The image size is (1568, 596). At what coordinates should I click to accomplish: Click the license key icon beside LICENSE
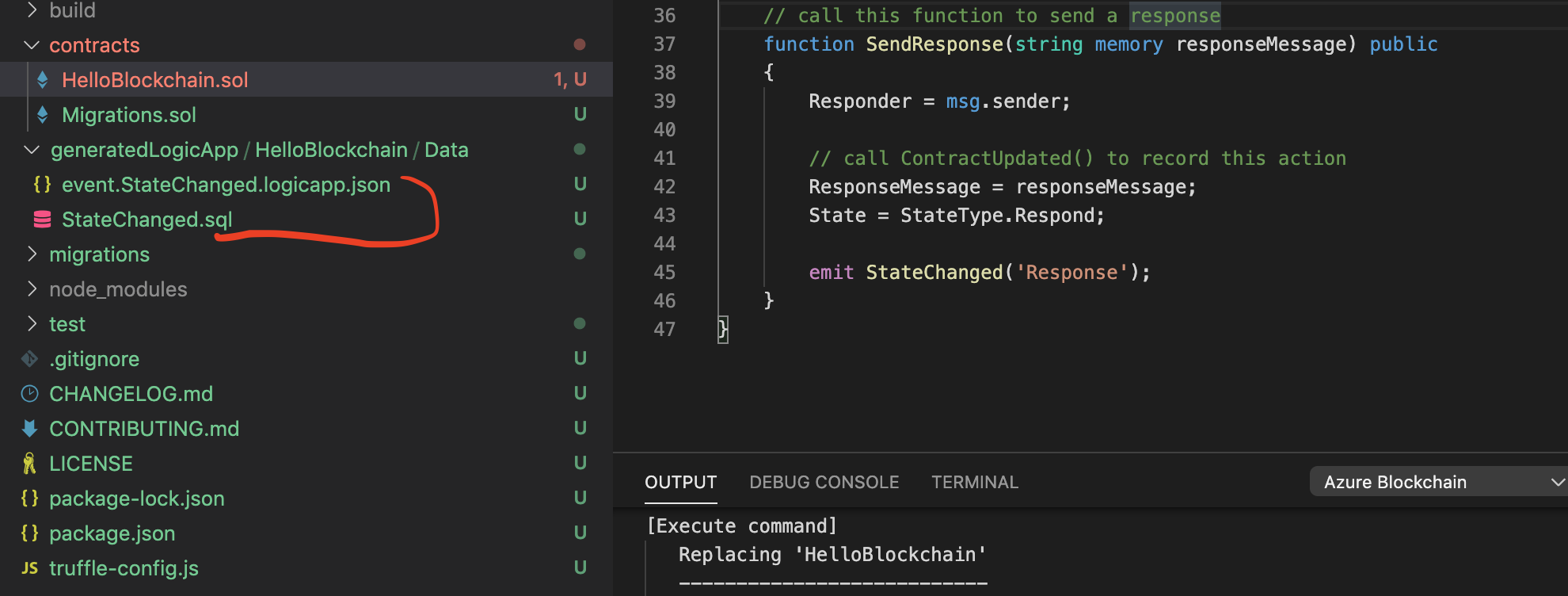(x=29, y=464)
